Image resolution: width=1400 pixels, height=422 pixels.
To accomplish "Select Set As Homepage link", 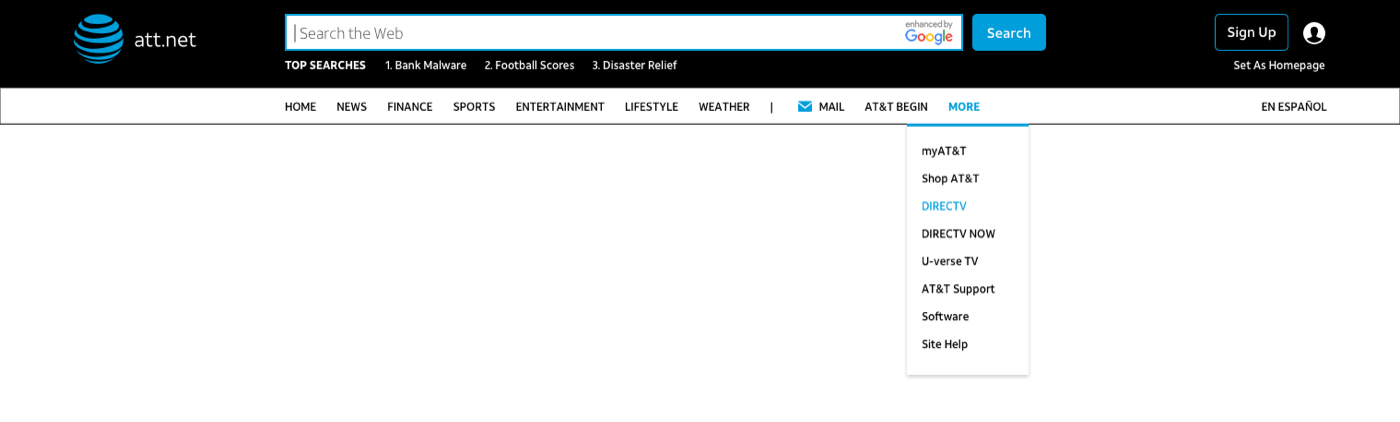I will tap(1279, 65).
